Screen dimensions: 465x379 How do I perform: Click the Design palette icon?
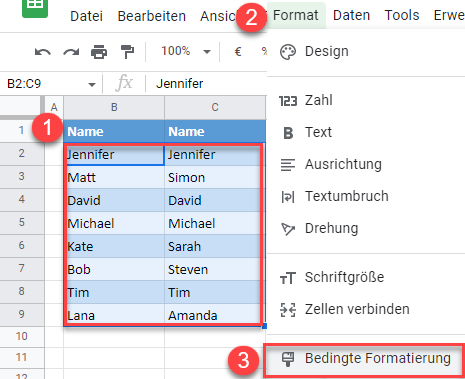click(288, 52)
